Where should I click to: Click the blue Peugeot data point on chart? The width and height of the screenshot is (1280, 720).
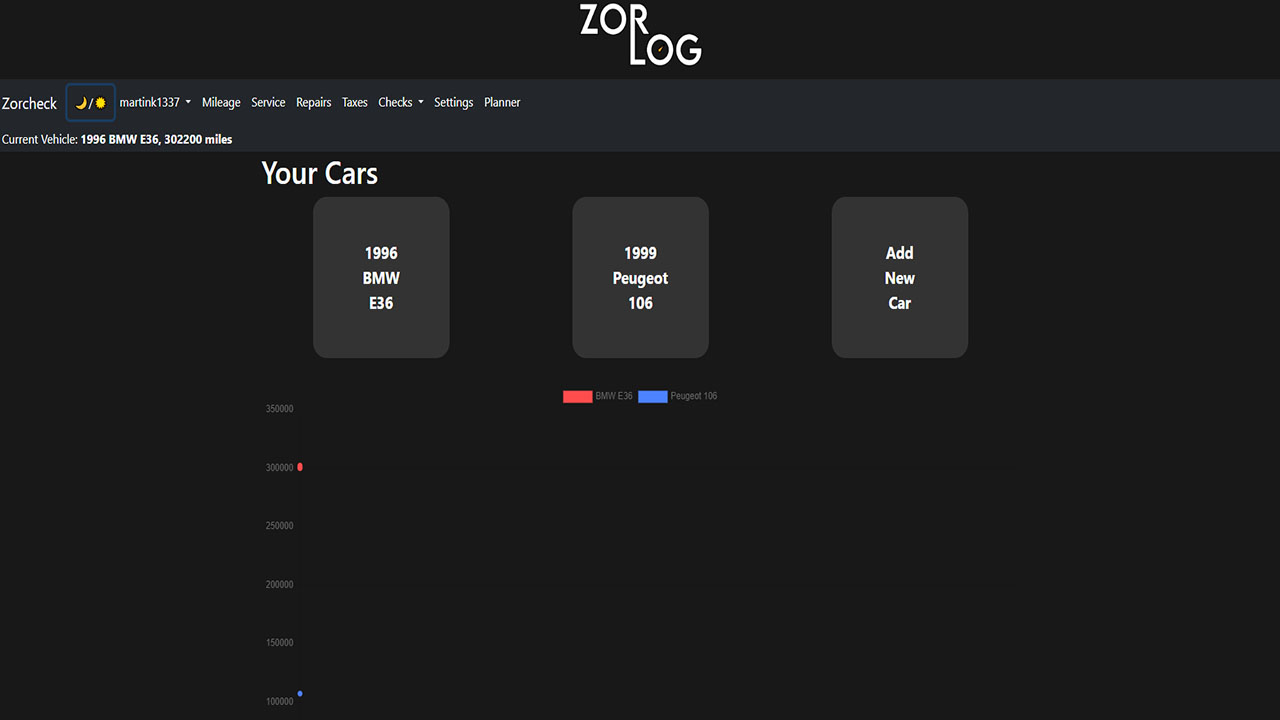pyautogui.click(x=300, y=694)
